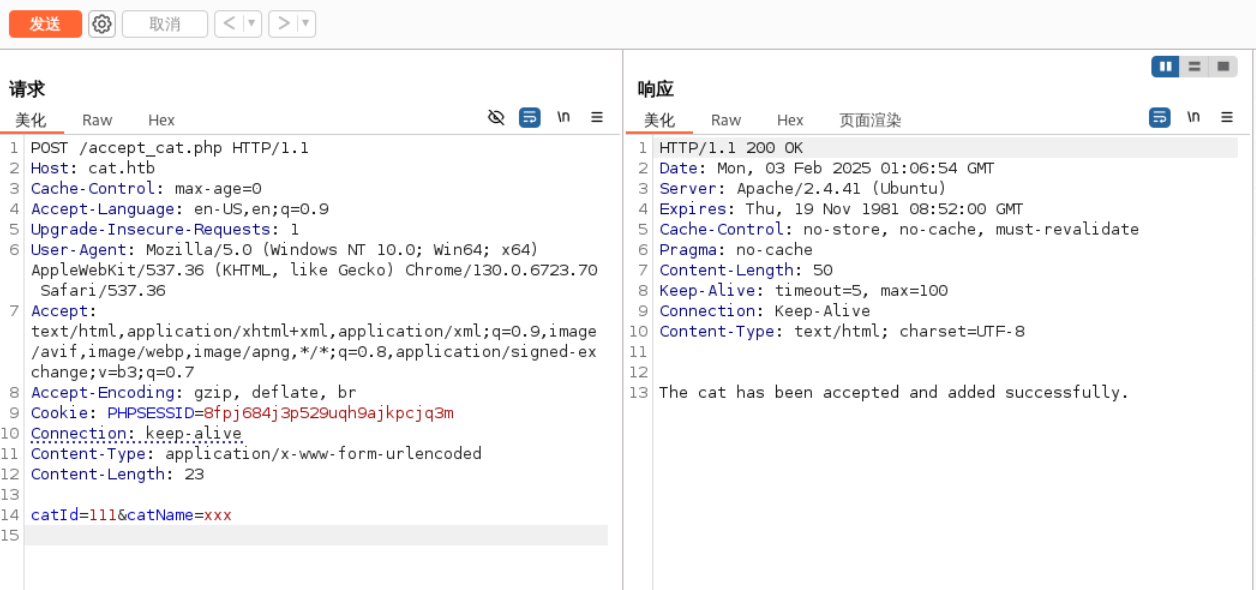Expand the back history dropdown arrow
This screenshot has width=1256, height=590.
(x=252, y=24)
